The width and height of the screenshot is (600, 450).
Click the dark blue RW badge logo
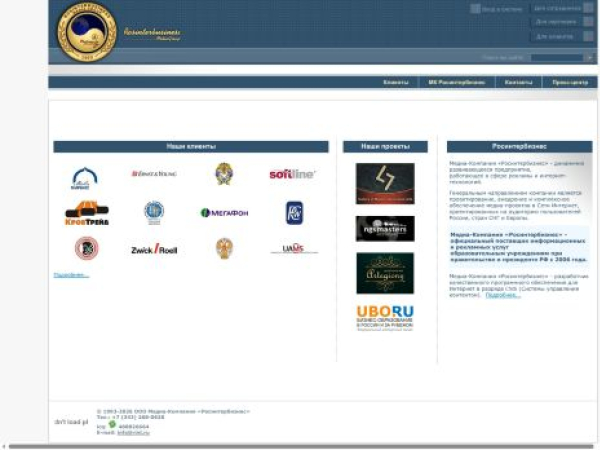click(294, 213)
